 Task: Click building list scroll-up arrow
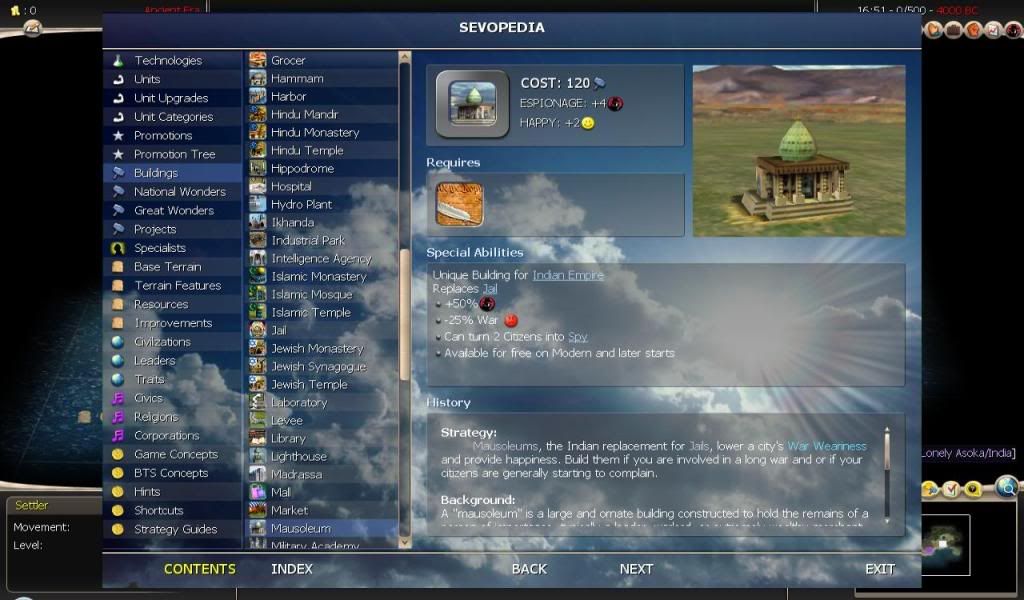(405, 57)
